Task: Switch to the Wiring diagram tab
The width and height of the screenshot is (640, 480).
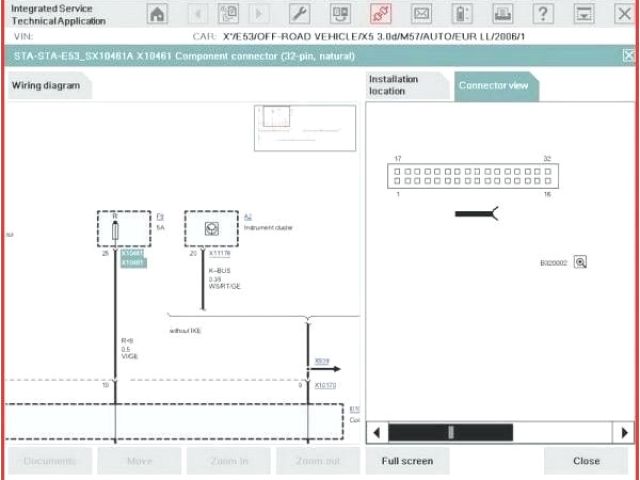Action: pyautogui.click(x=45, y=86)
